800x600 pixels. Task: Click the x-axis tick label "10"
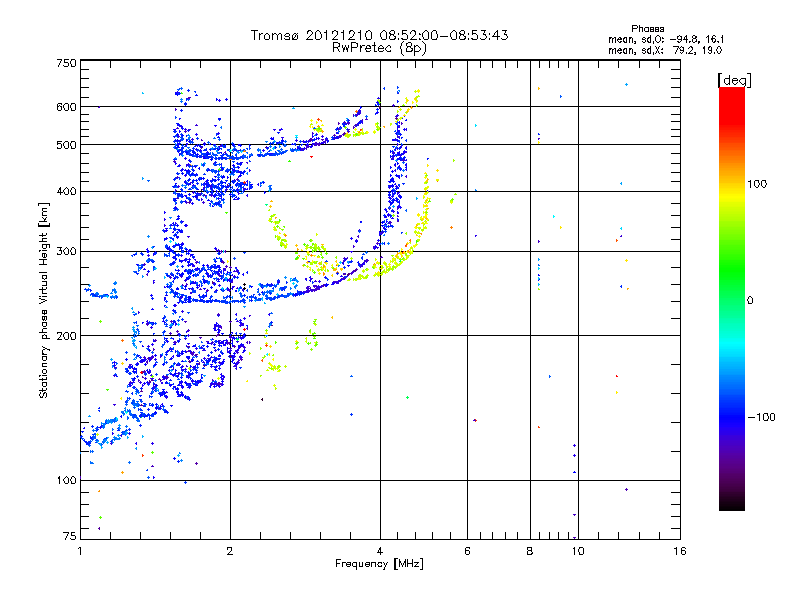click(578, 551)
